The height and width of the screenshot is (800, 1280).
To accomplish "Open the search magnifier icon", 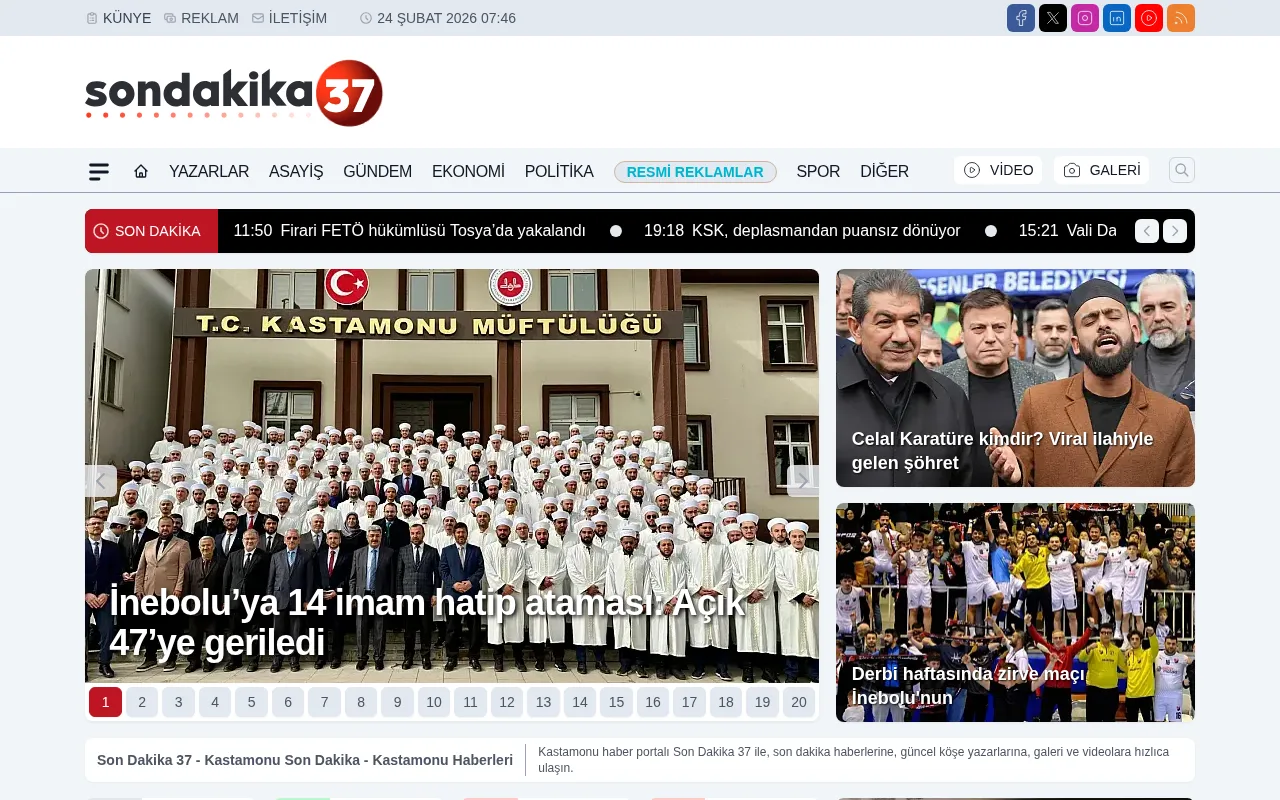I will (x=1181, y=170).
